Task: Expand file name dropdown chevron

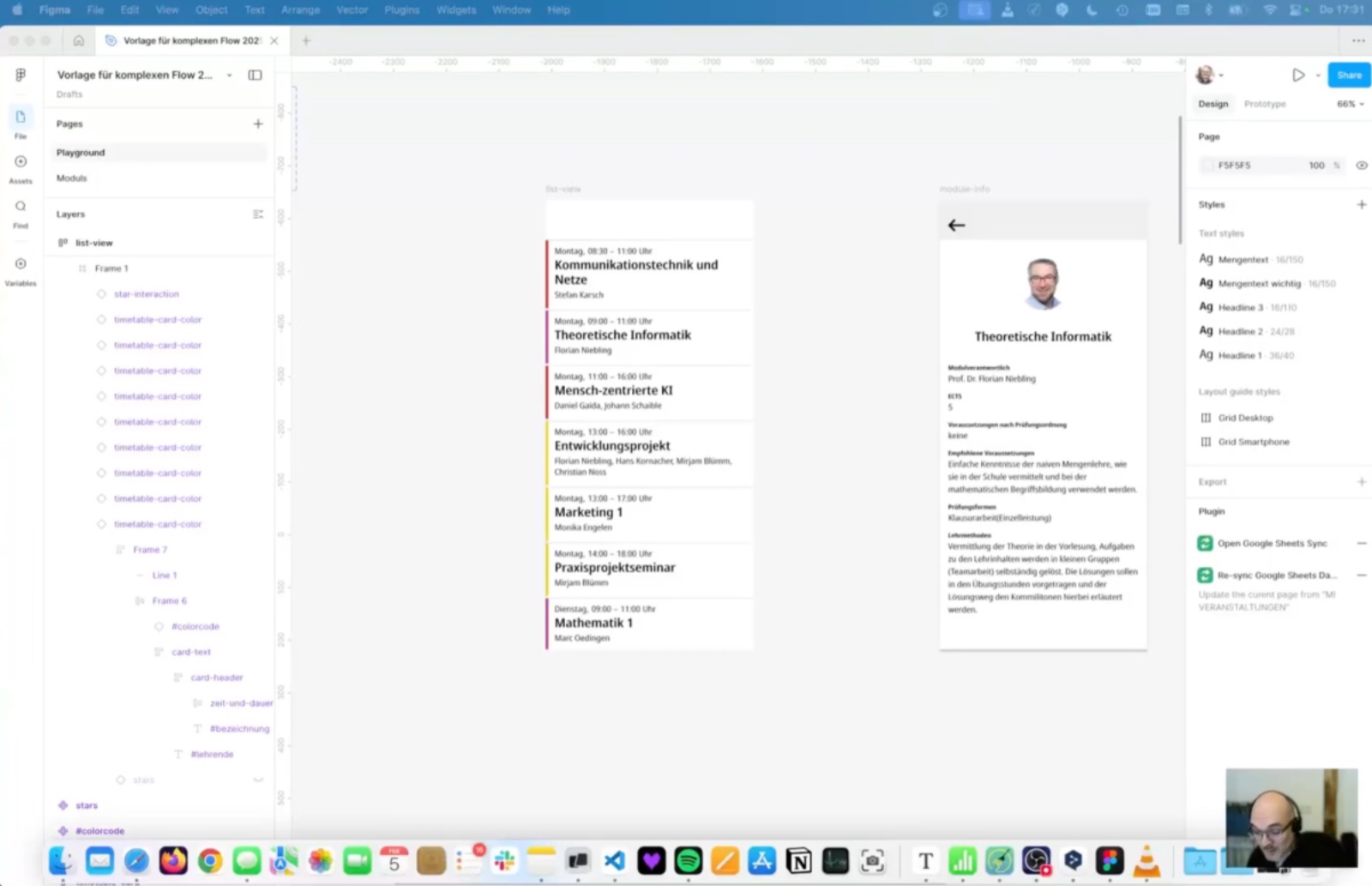Action: coord(229,75)
